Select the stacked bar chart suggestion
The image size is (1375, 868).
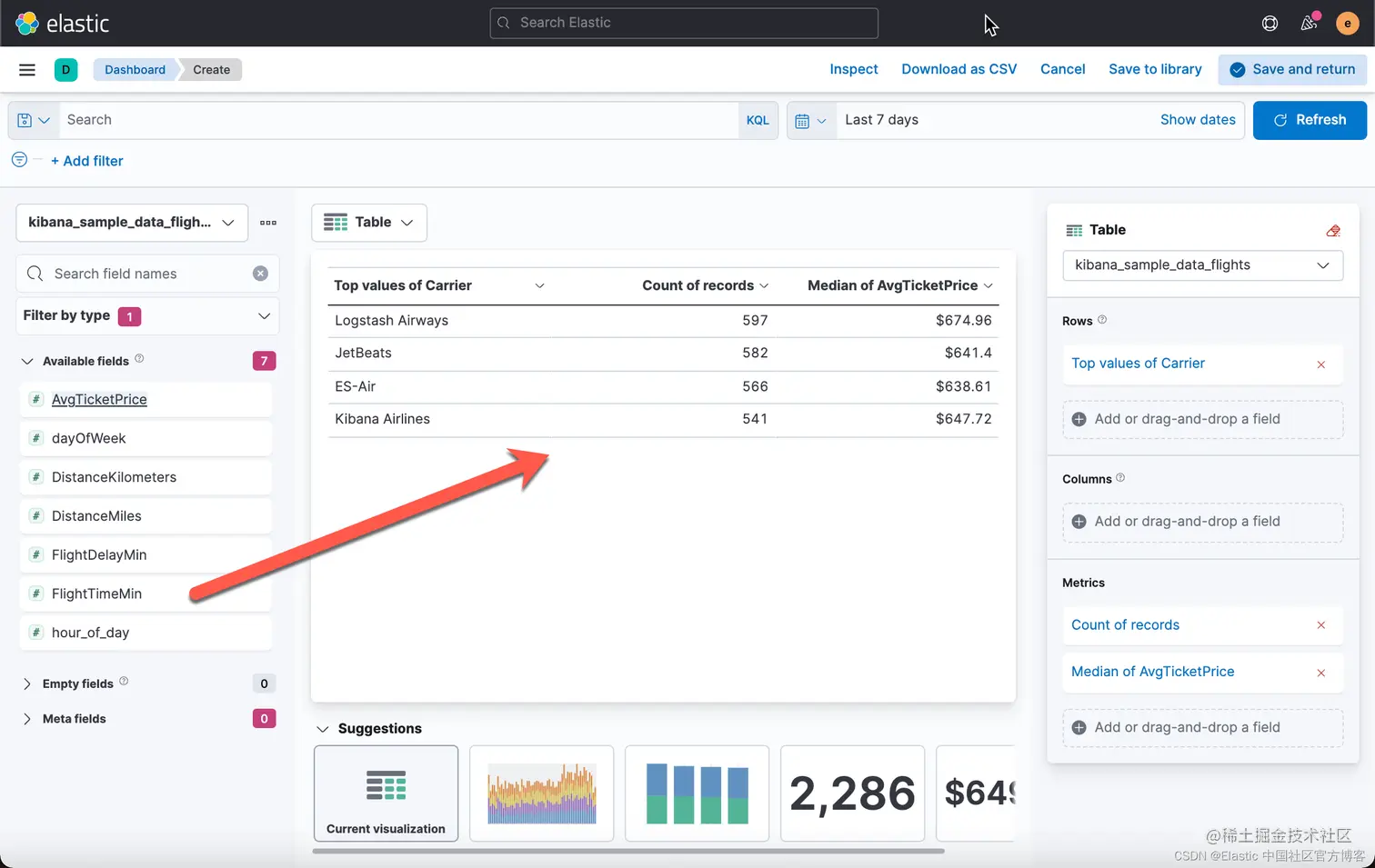[697, 793]
